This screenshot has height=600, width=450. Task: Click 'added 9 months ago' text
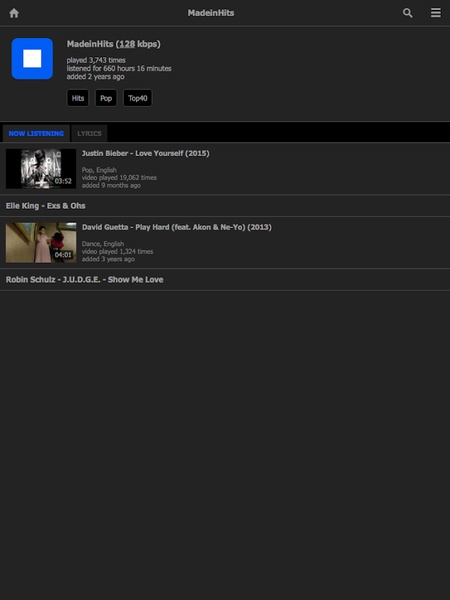pyautogui.click(x=111, y=185)
